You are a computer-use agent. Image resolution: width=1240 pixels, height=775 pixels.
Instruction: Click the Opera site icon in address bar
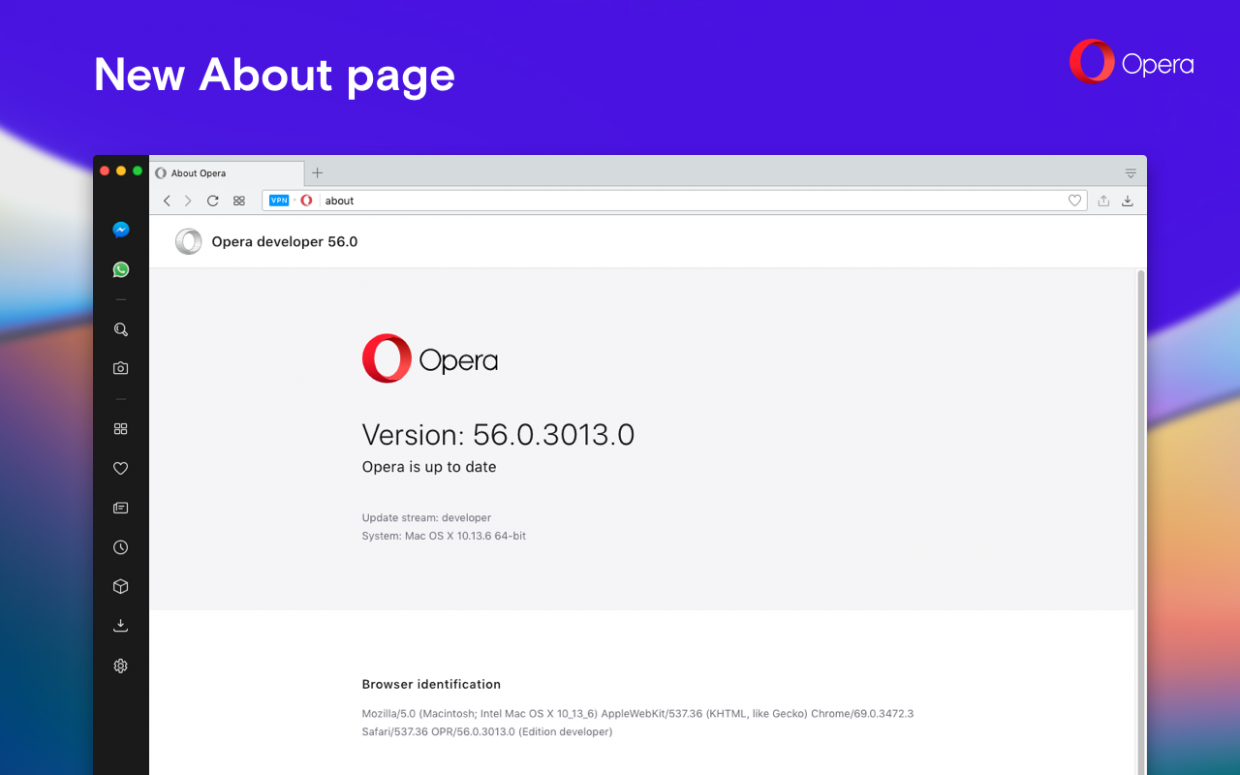[x=307, y=201]
